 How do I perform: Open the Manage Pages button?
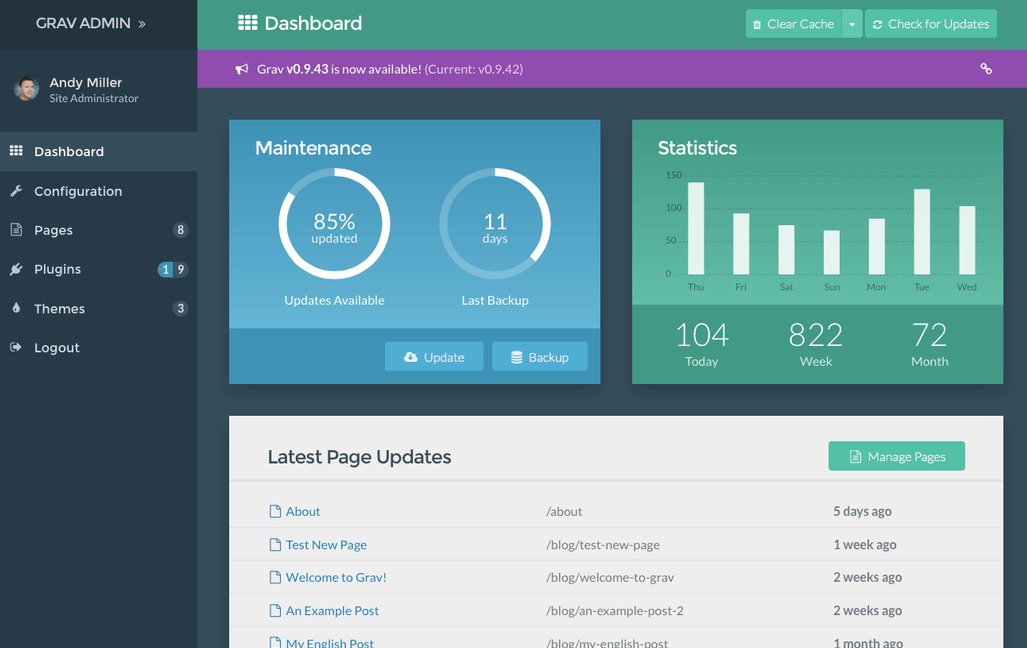pos(896,456)
